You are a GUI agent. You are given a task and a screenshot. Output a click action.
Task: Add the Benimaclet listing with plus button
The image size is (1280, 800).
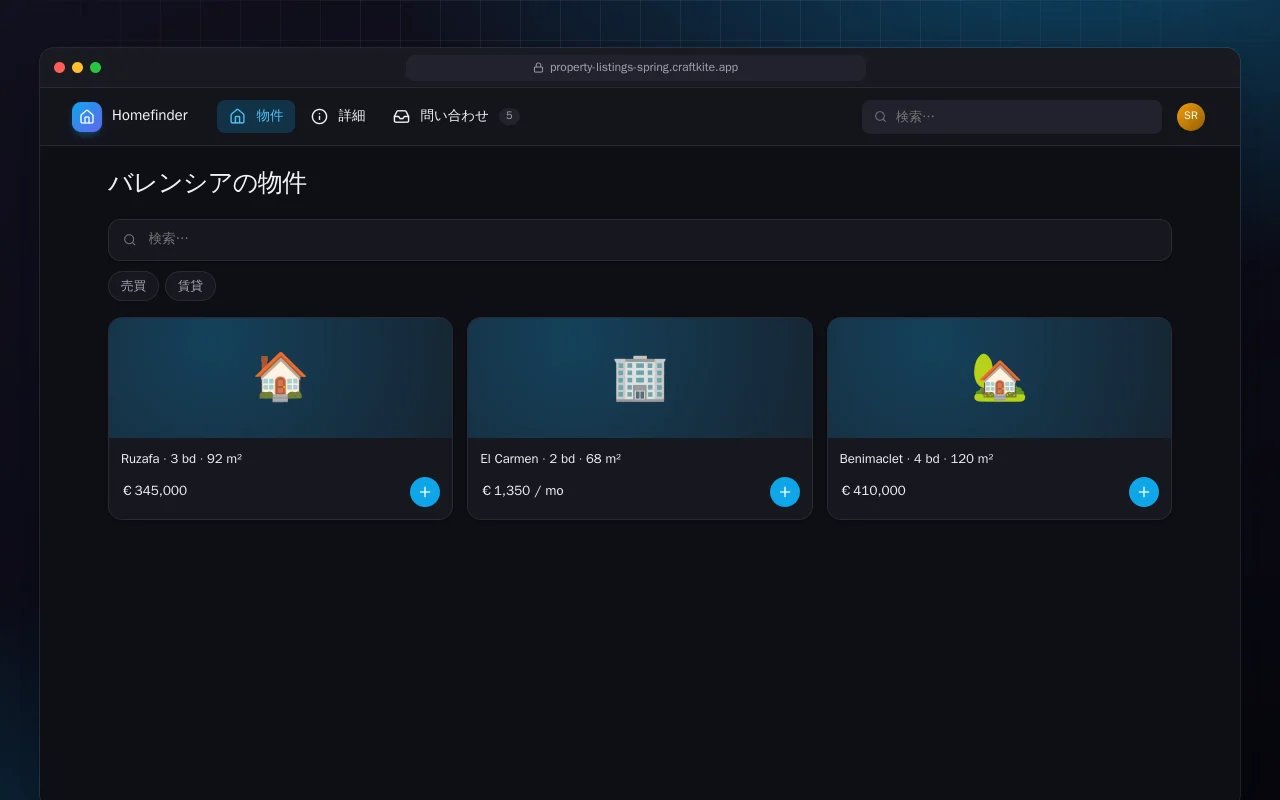pos(1144,492)
